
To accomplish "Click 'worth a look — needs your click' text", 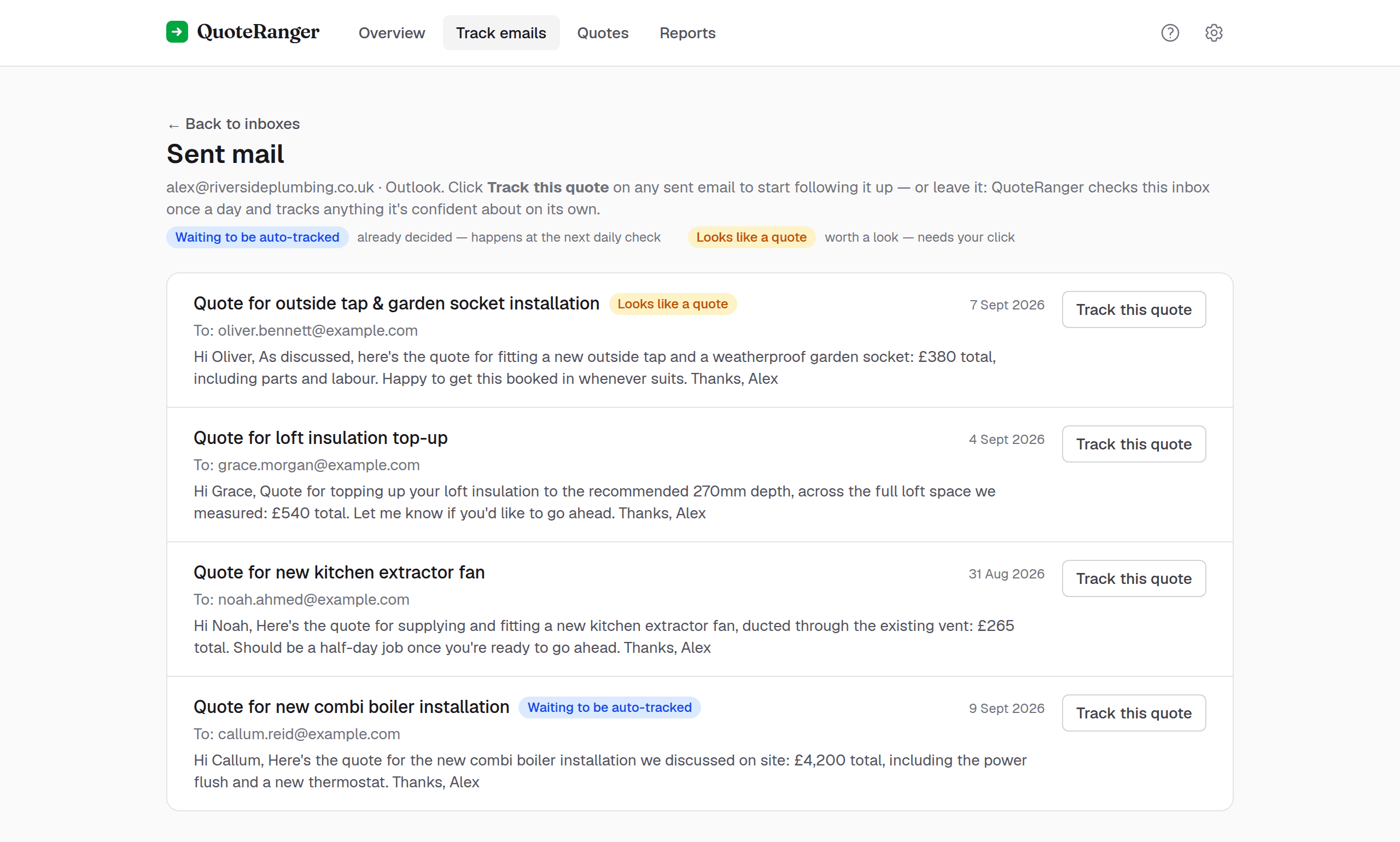I will pyautogui.click(x=919, y=237).
